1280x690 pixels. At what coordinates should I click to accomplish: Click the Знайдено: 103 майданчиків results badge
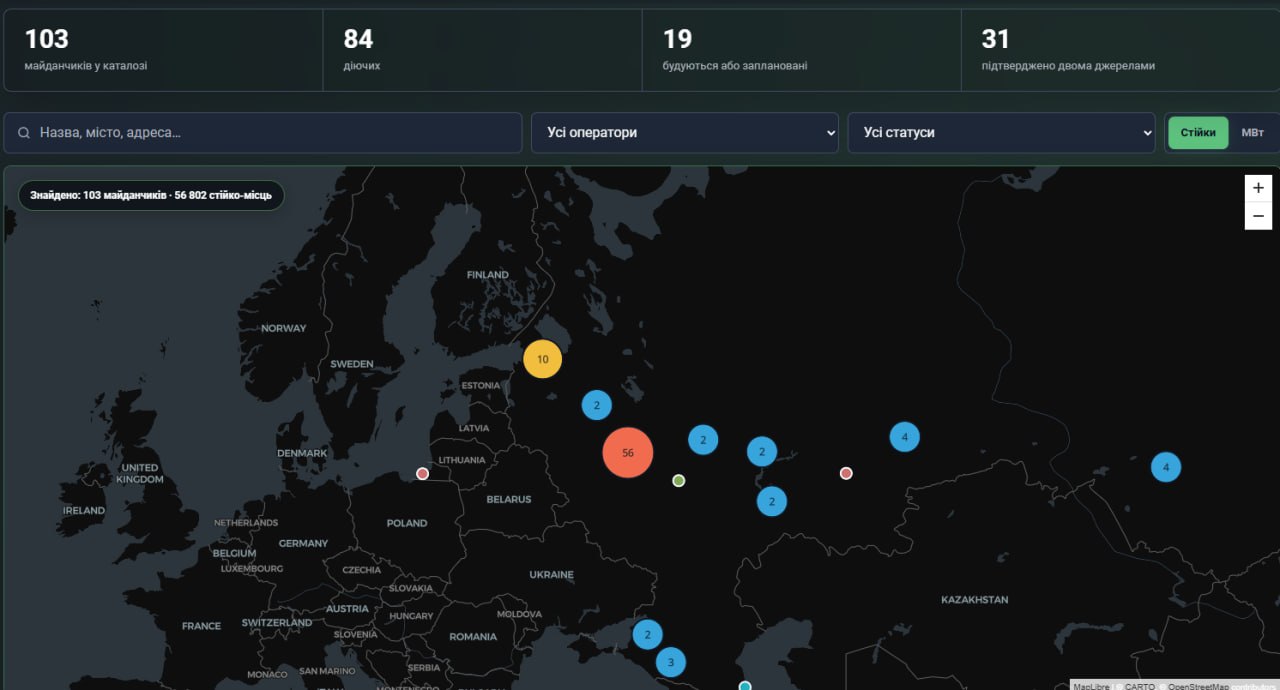click(x=151, y=195)
